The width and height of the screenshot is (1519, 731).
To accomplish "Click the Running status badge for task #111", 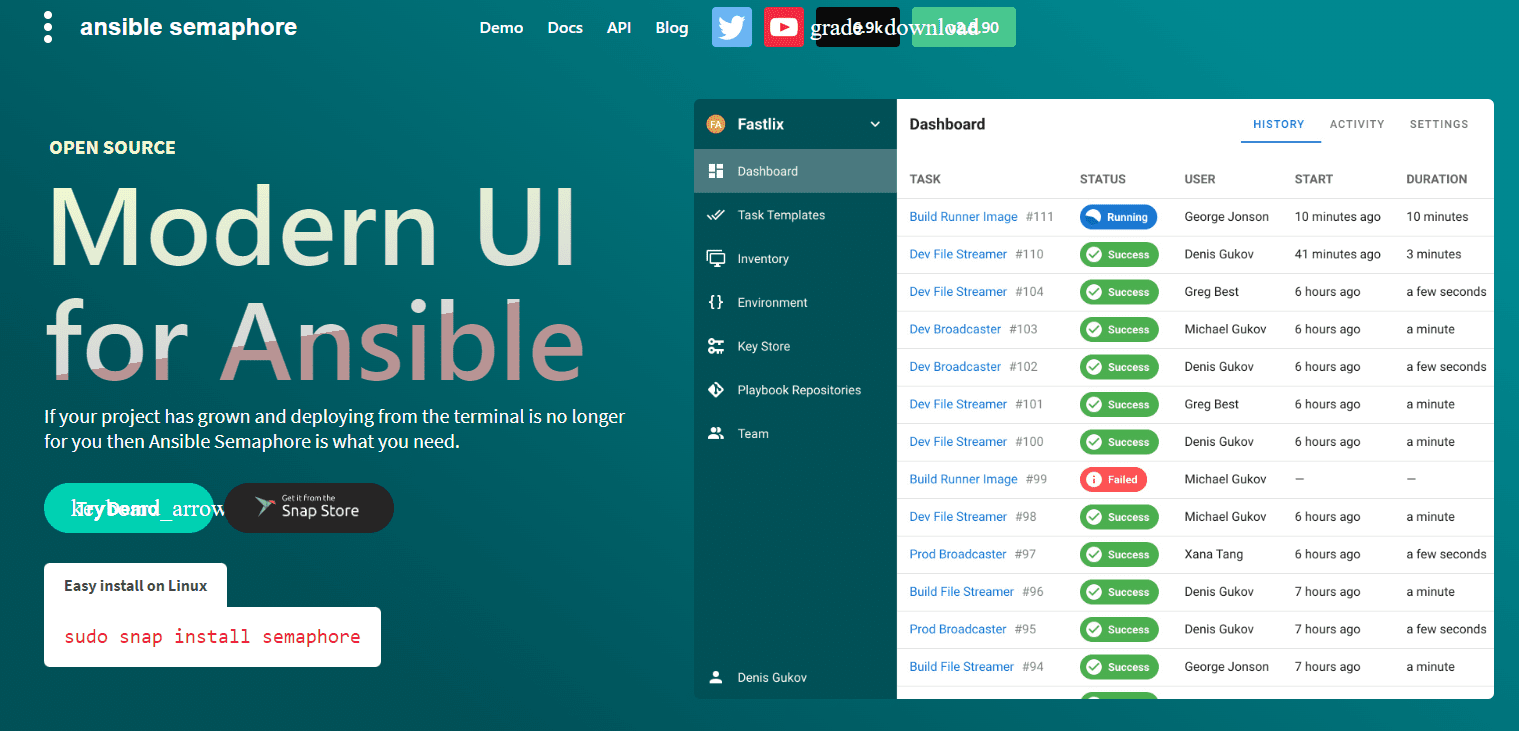I will click(1118, 217).
